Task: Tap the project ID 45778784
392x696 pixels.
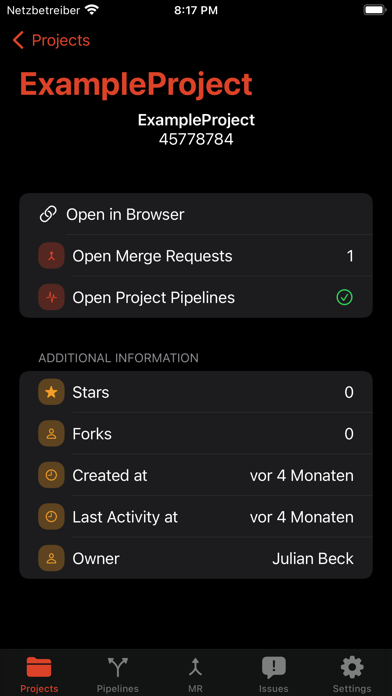Action: (196, 139)
